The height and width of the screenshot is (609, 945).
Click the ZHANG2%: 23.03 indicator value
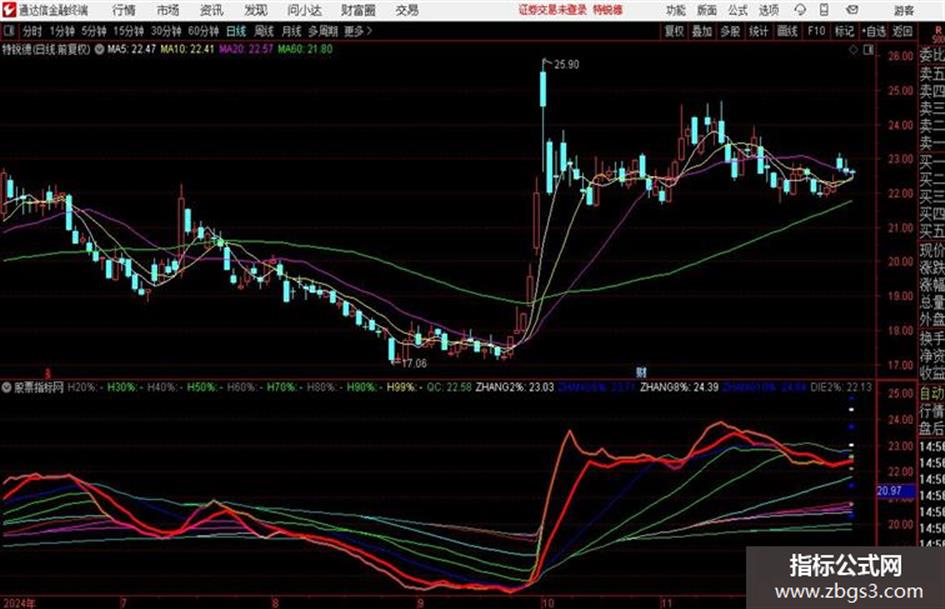[515, 387]
